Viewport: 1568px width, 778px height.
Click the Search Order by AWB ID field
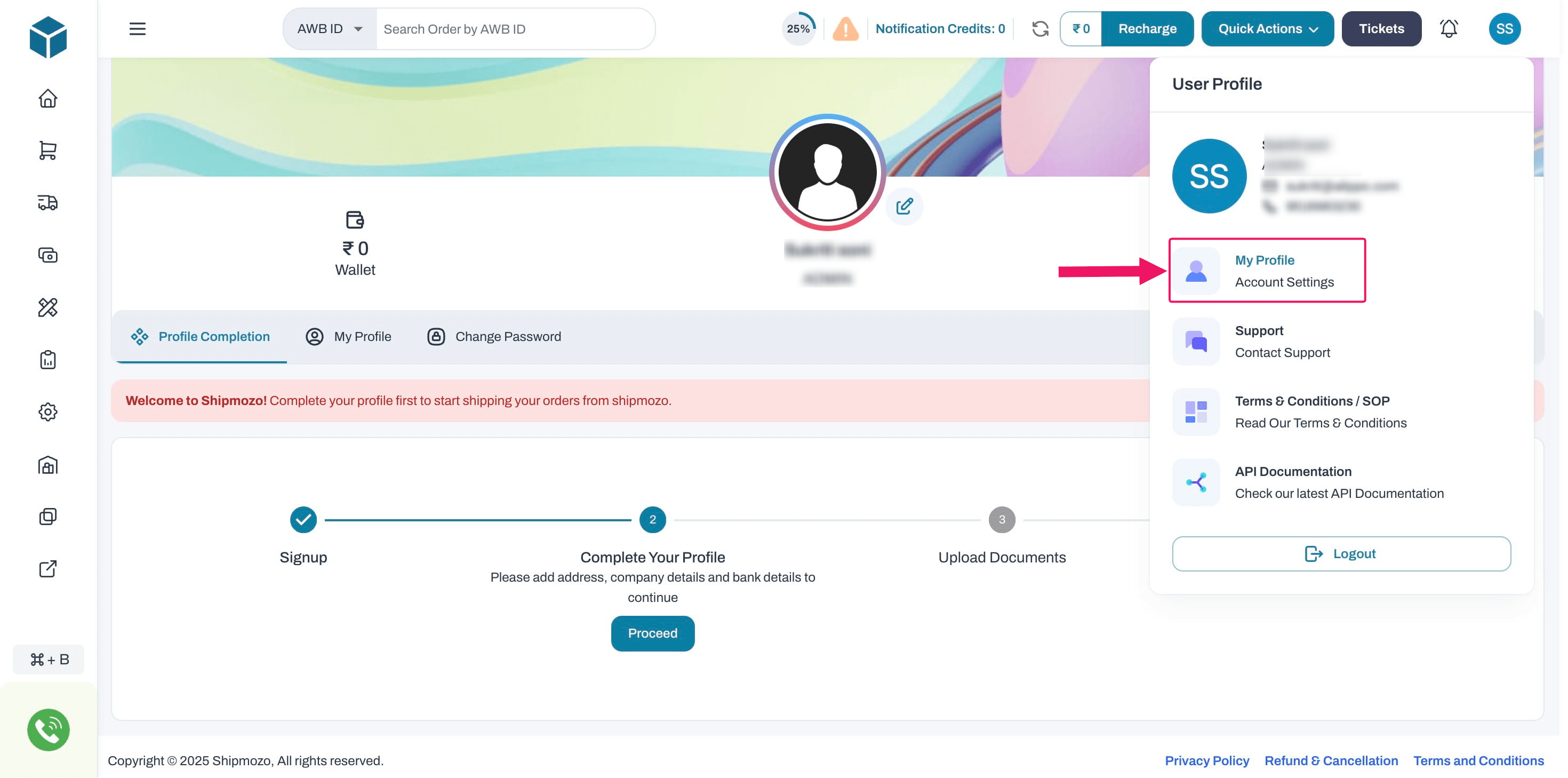click(514, 29)
